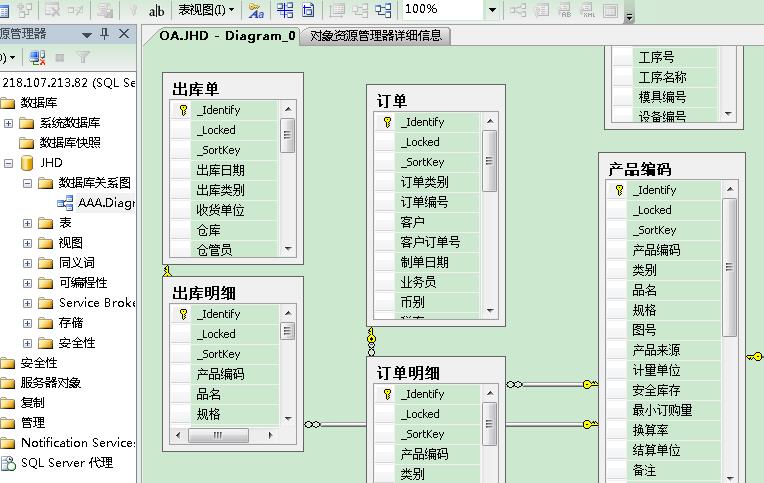Viewport: 764px width, 483px height.
Task: Click 出库明细 horizontal scrollbar thumb
Action: coord(218,435)
